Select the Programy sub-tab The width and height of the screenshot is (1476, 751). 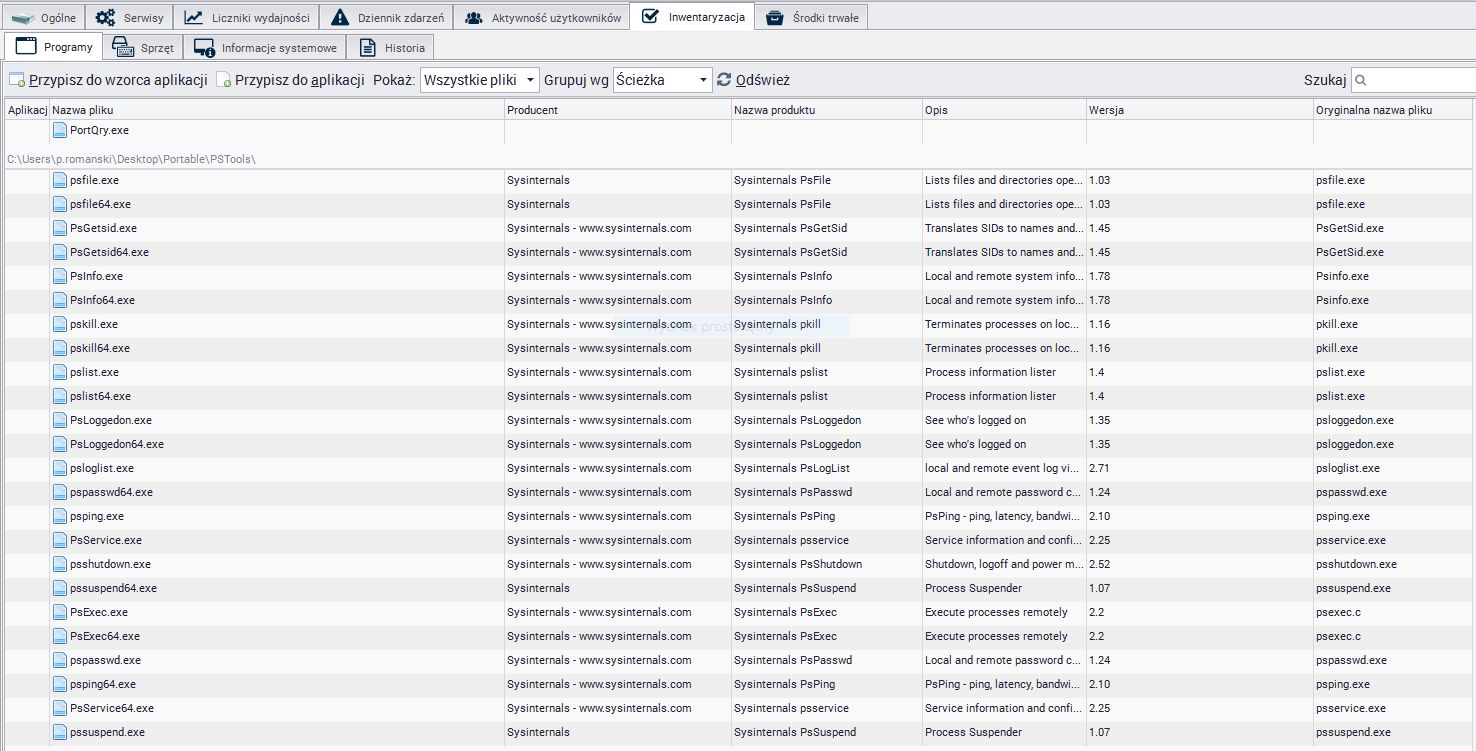click(x=54, y=47)
